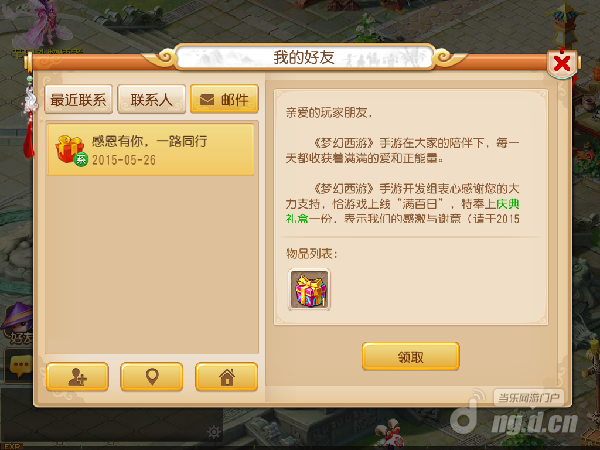The height and width of the screenshot is (450, 600).
Task: Click the envelope icon on 邮件 tab
Action: click(207, 100)
